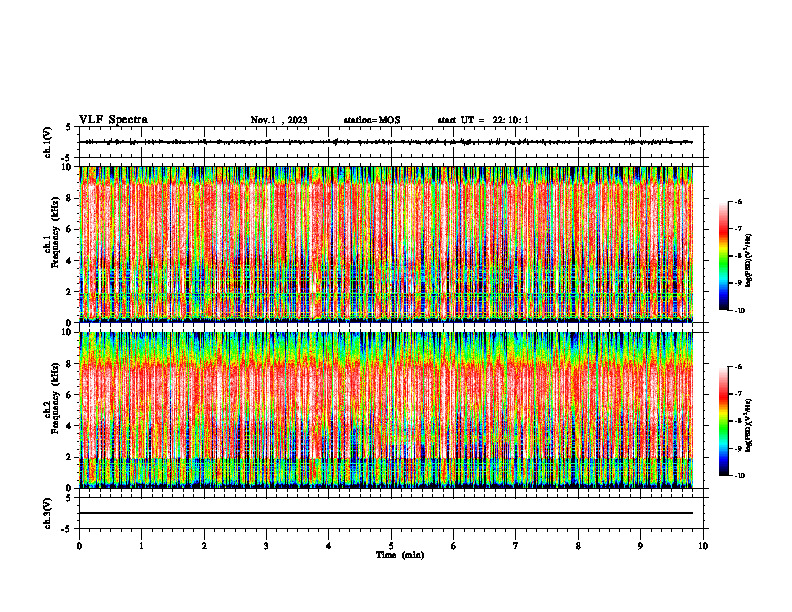Click the ch.2 frequency tick label "4"
792x612 pixels.
70,426
